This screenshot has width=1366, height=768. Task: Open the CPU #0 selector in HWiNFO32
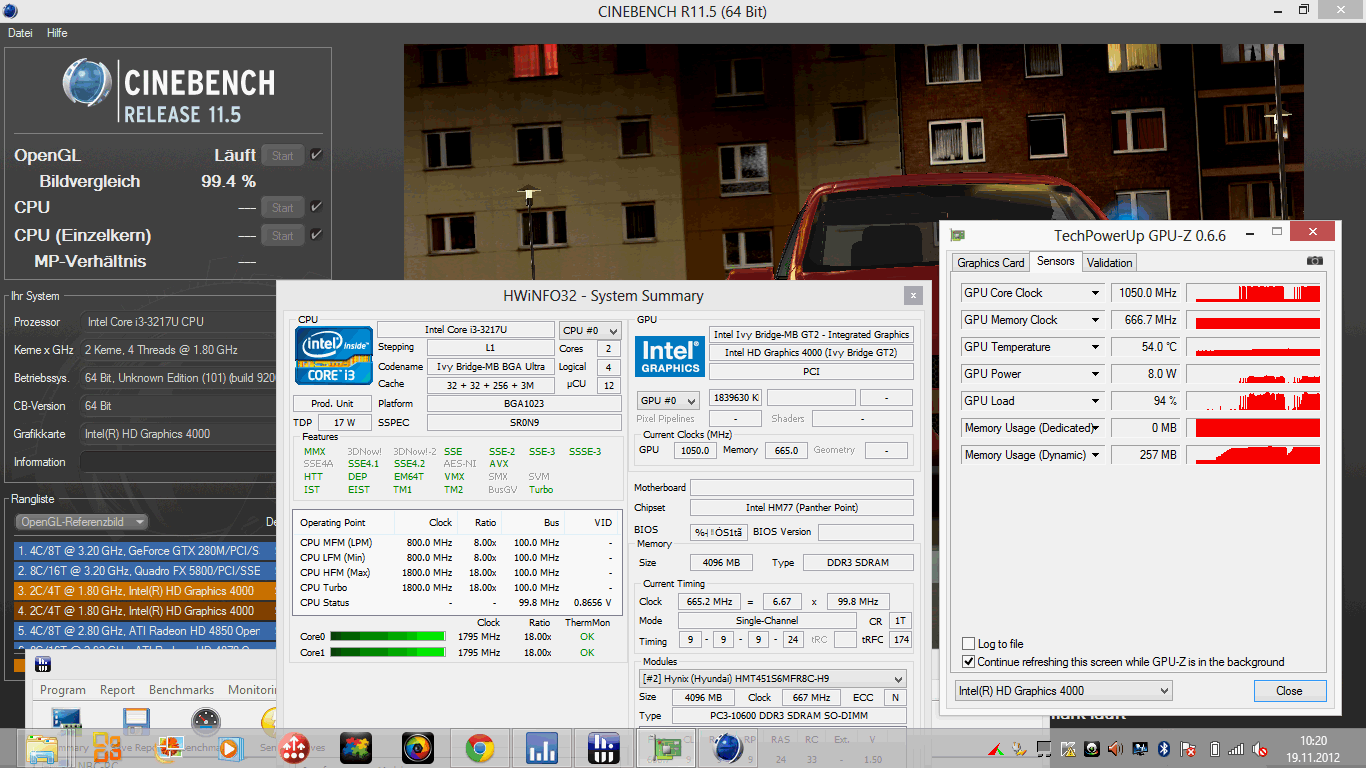point(590,331)
